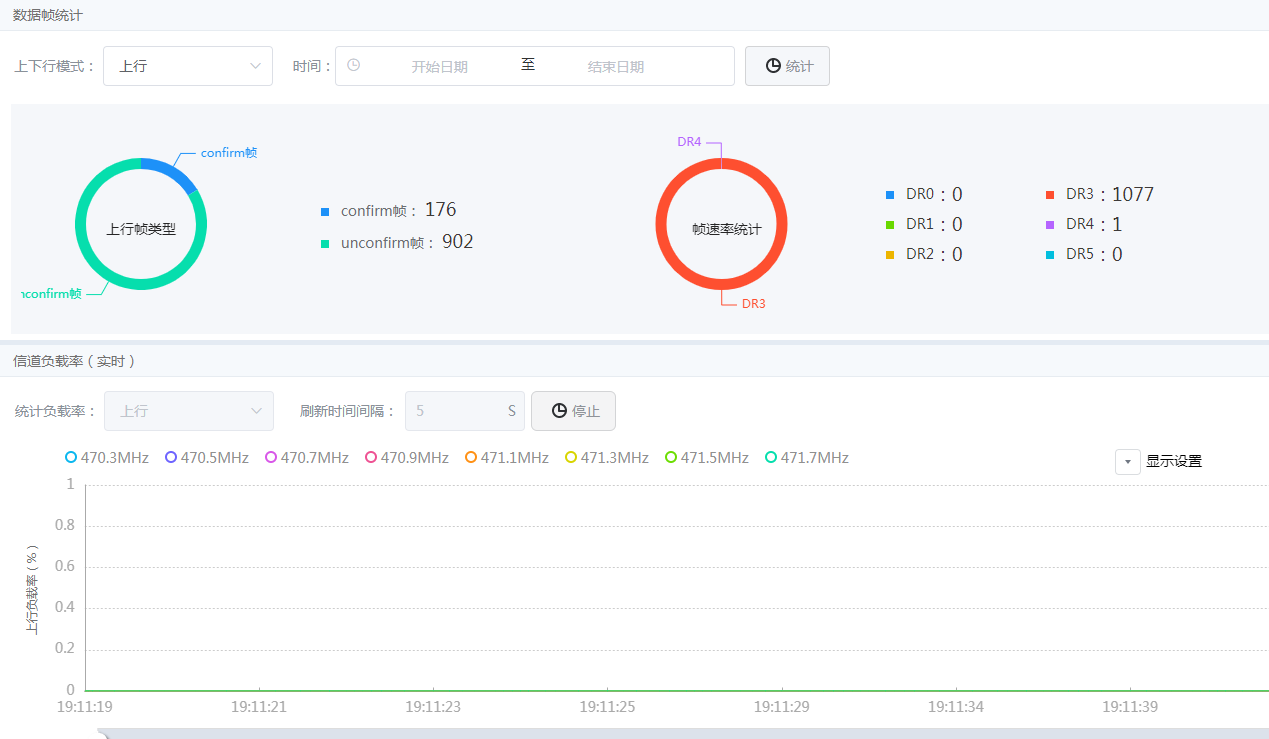Click the 数据帧统计 section header
The height and width of the screenshot is (739, 1269).
point(47,14)
